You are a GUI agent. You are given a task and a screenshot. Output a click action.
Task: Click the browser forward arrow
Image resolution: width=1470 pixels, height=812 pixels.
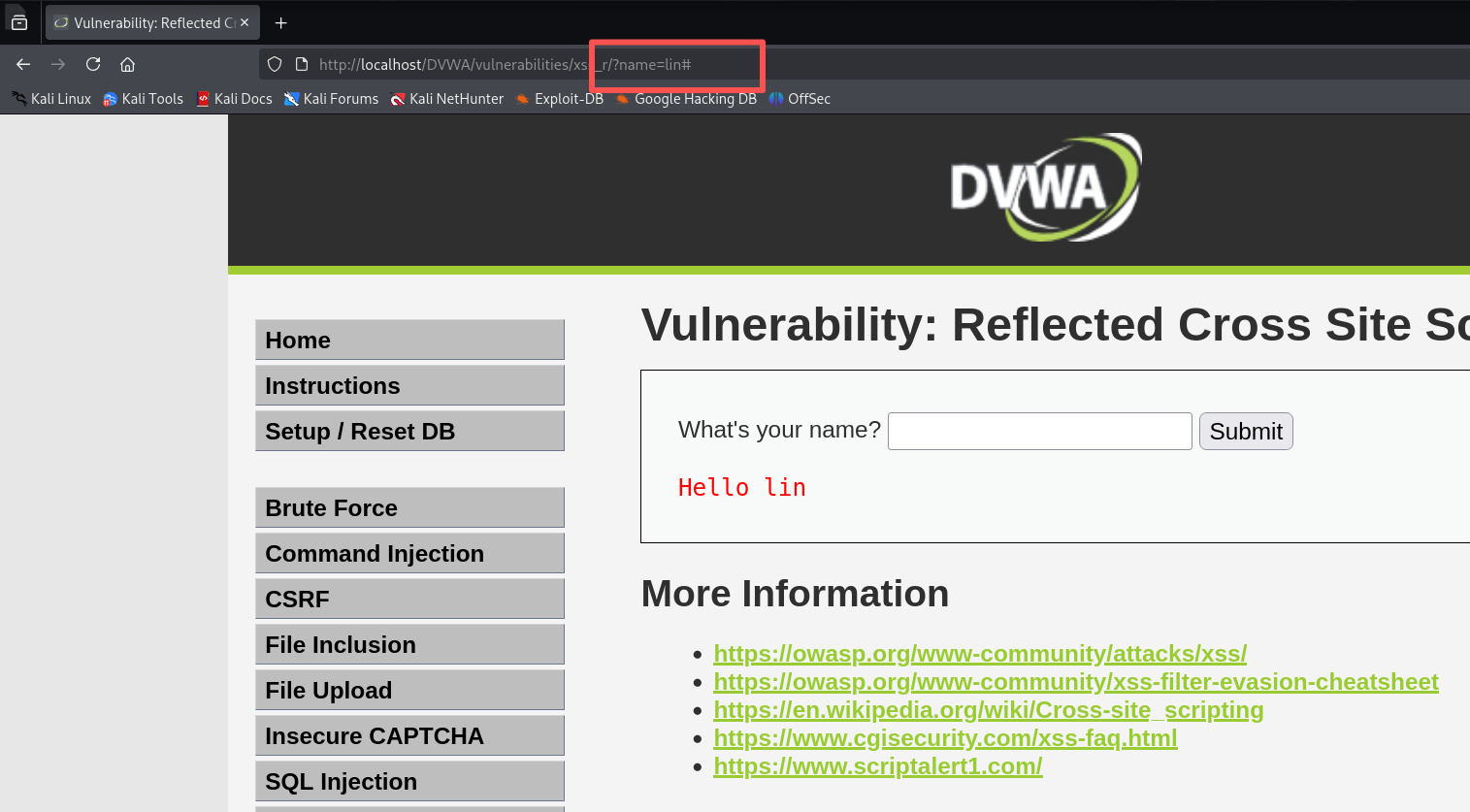click(58, 64)
